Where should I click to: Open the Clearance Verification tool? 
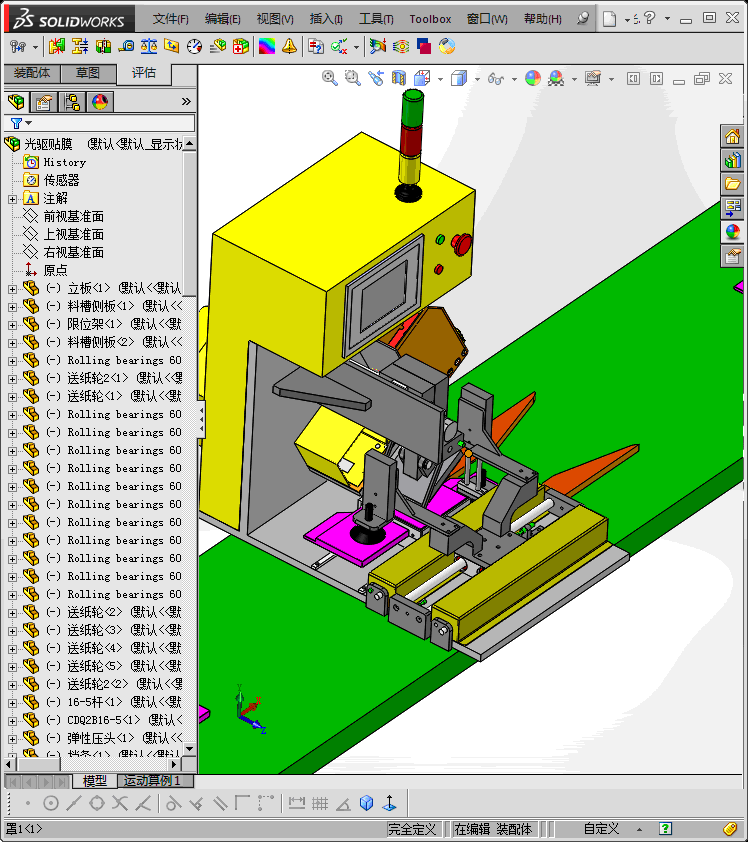coord(80,47)
